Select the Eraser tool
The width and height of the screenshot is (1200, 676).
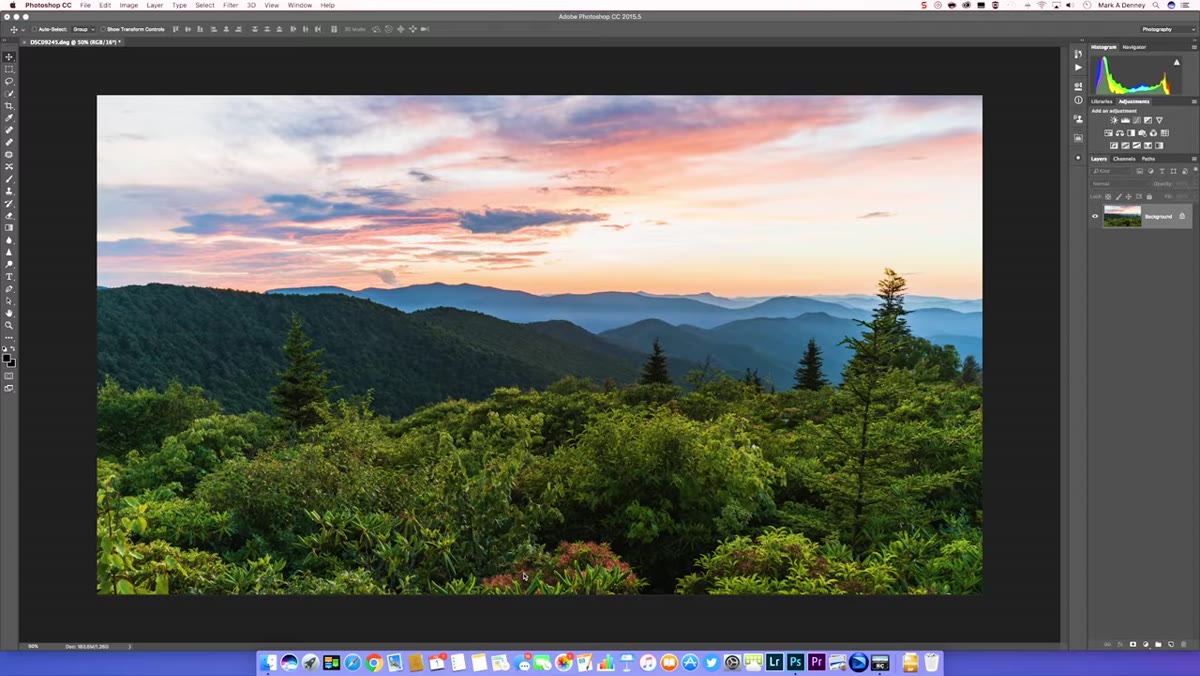[8, 215]
